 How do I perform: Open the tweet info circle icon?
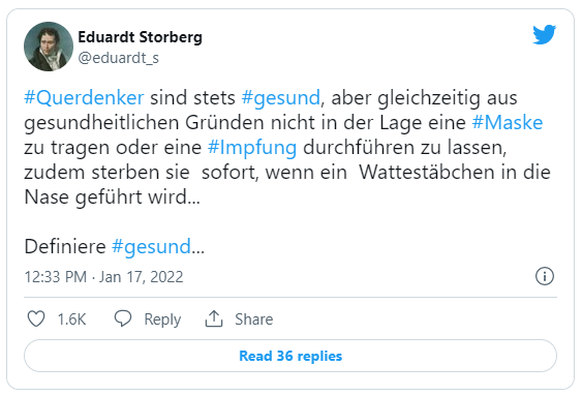pyautogui.click(x=545, y=276)
